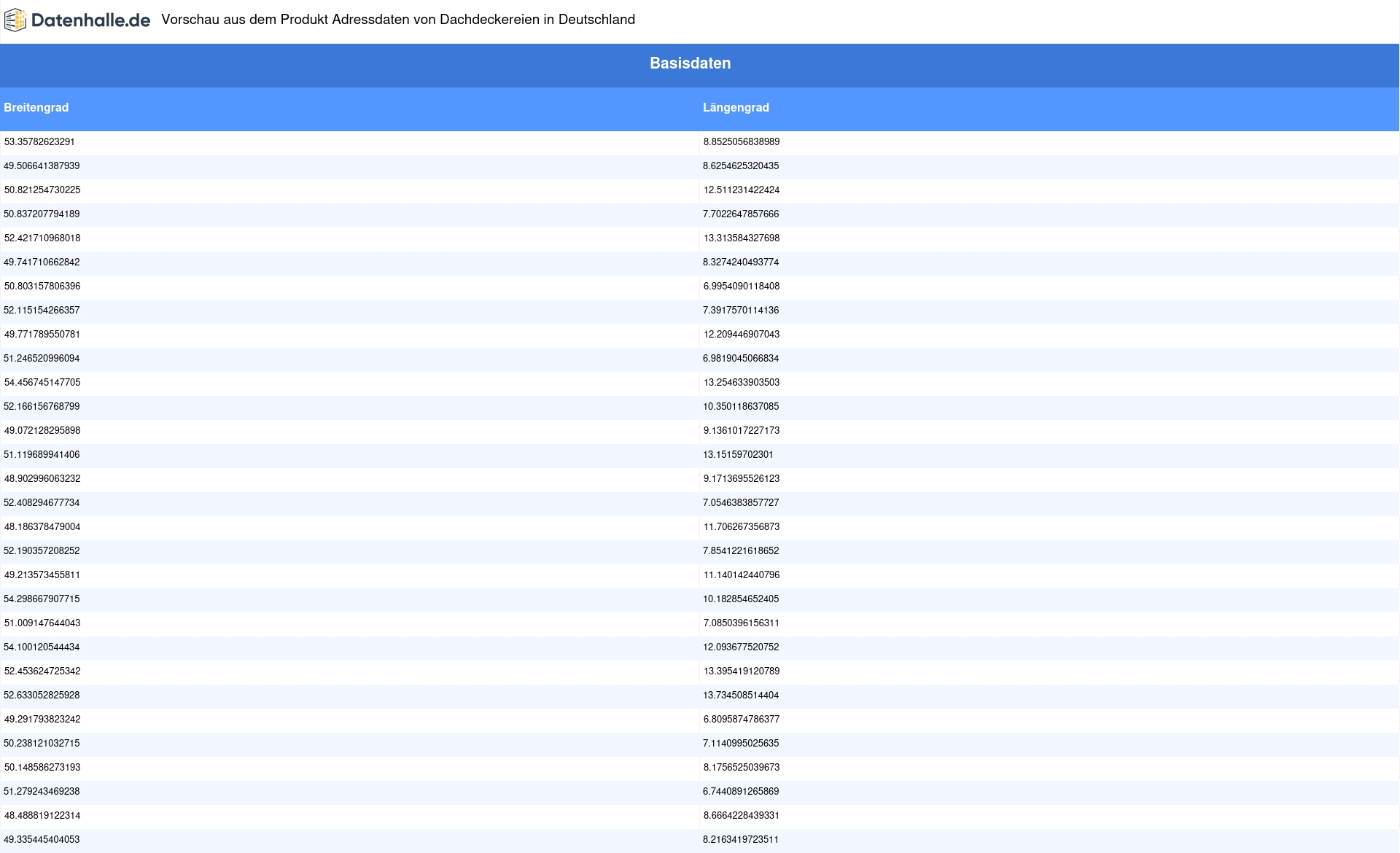Image resolution: width=1400 pixels, height=853 pixels.
Task: Select latitude cell 54.456745147705
Action: point(42,383)
